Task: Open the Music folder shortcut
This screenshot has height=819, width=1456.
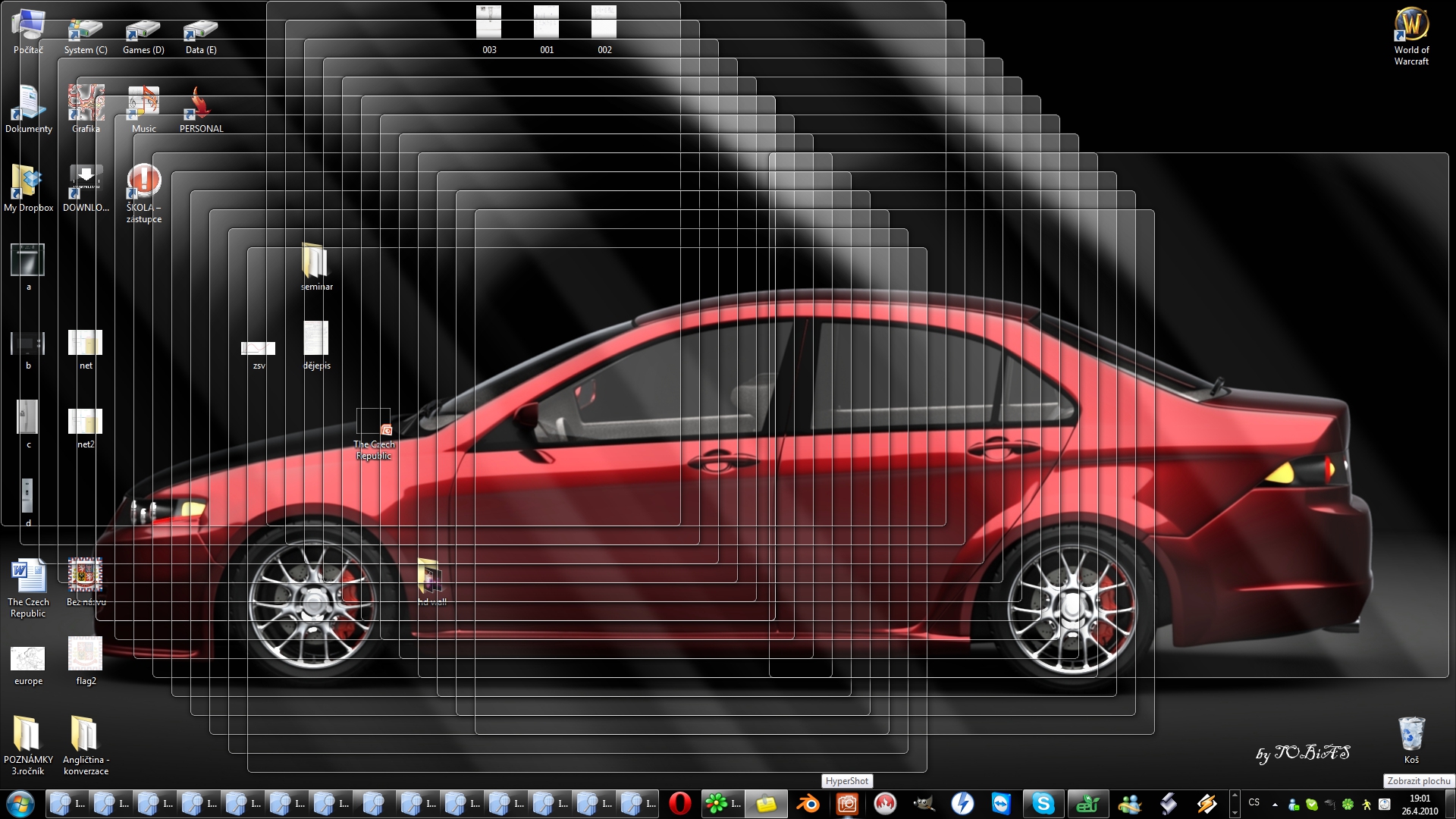Action: [143, 109]
